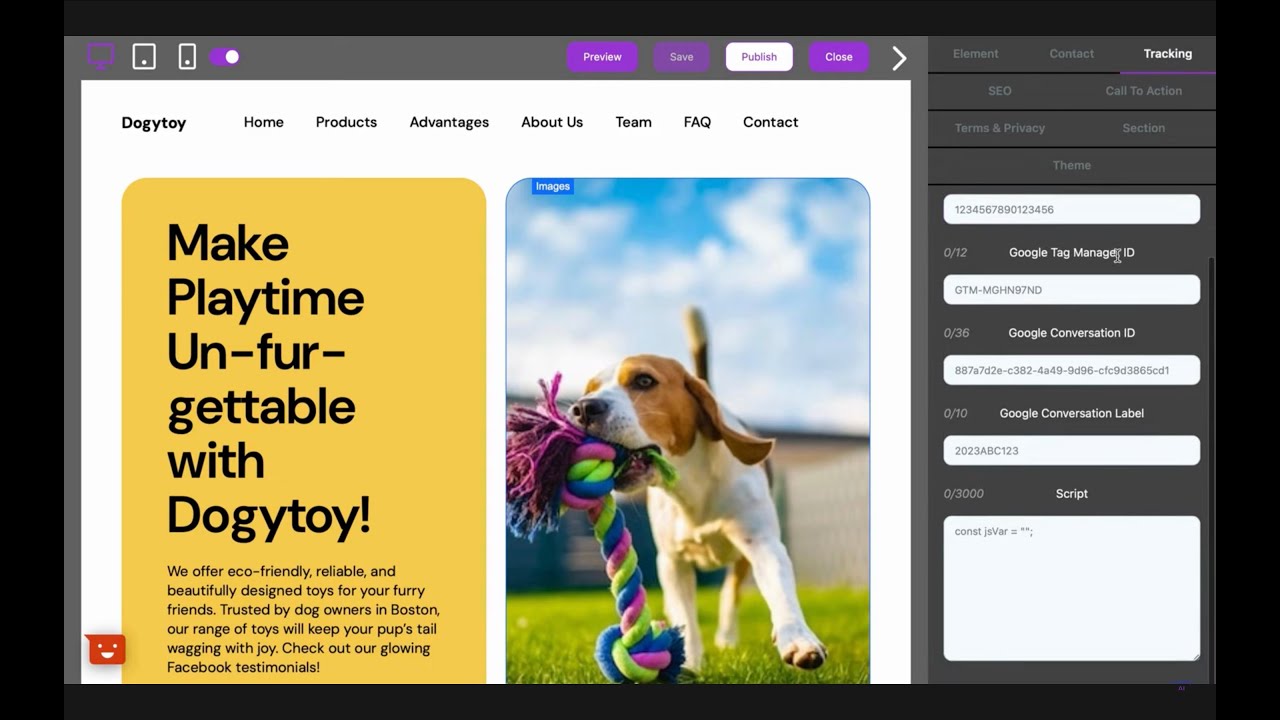Switch to mobile preview icon
This screenshot has height=720, width=1280.
point(187,56)
